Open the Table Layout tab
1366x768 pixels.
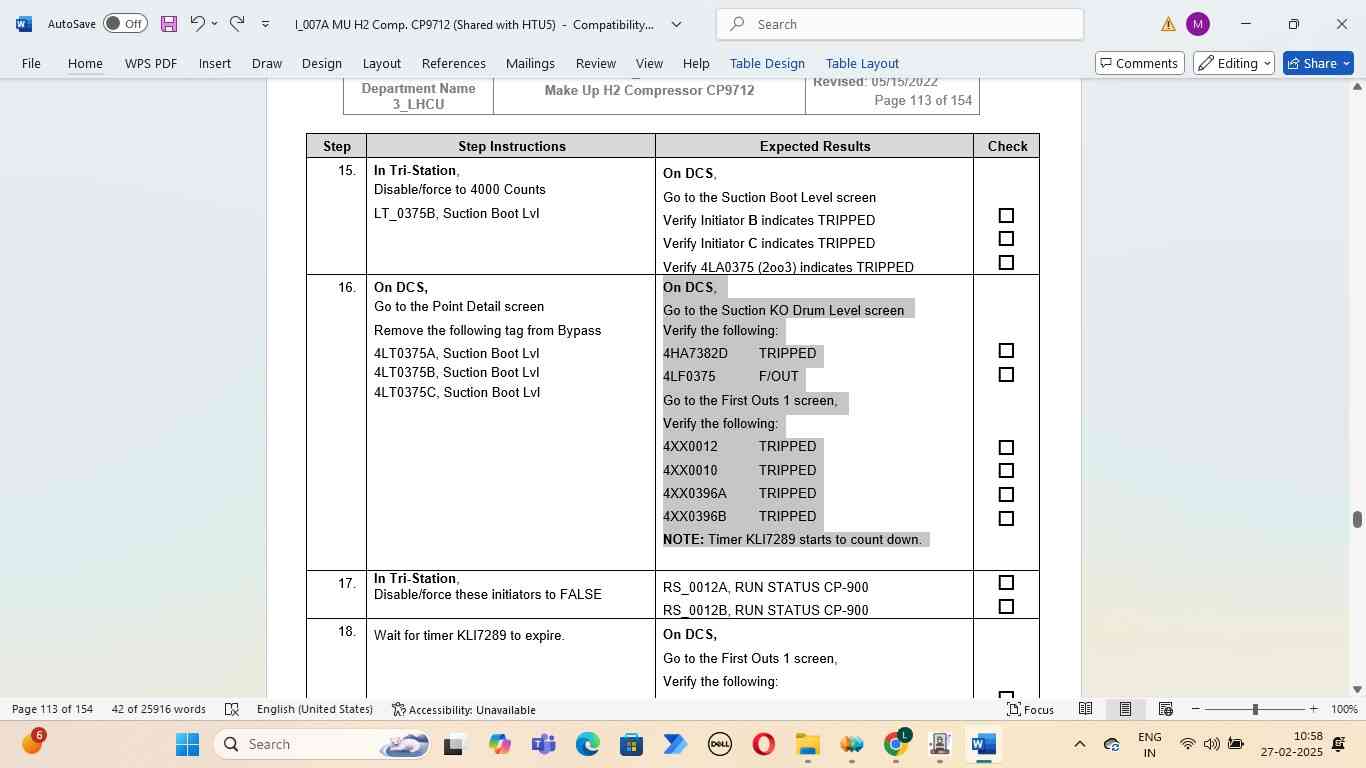[x=862, y=63]
